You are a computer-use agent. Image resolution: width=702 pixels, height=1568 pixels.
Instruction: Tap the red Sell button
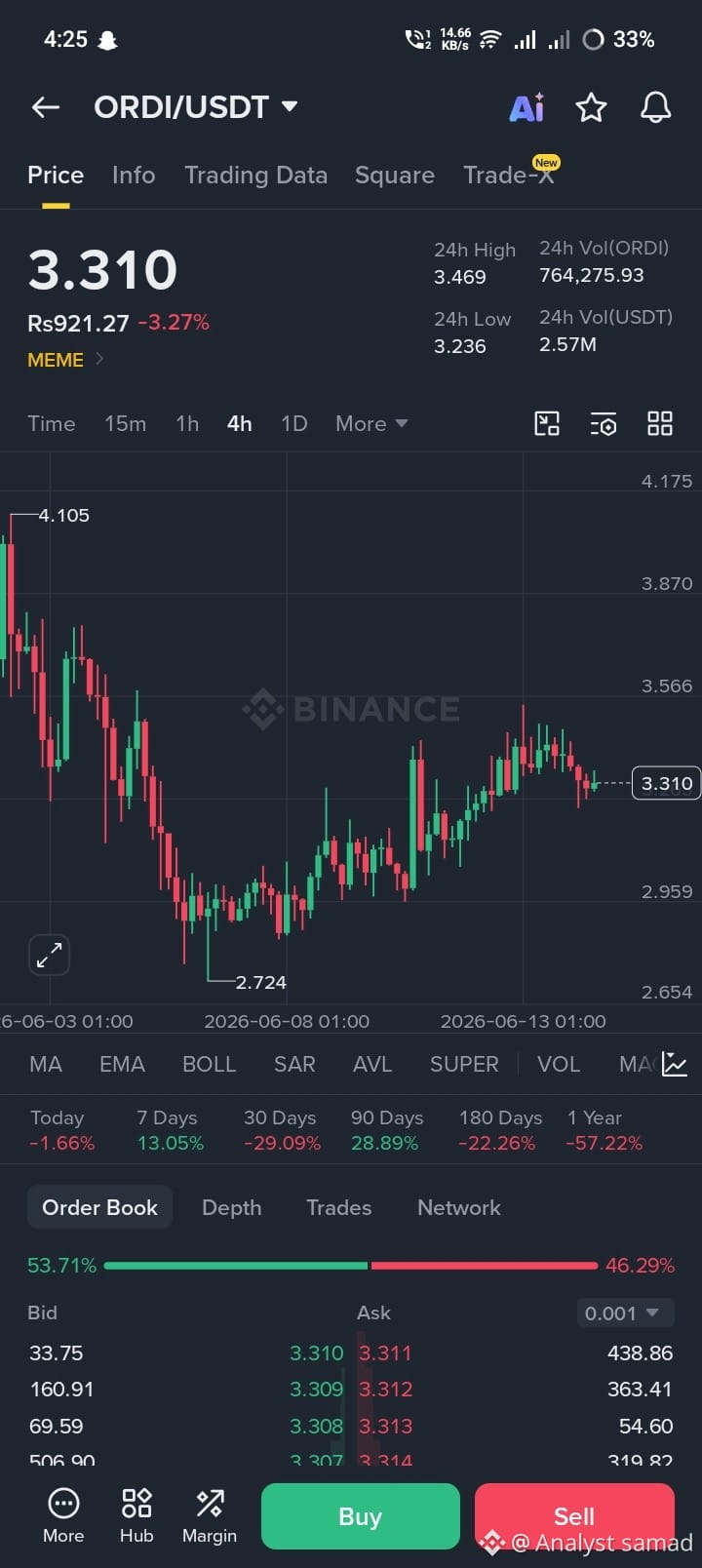[574, 1516]
